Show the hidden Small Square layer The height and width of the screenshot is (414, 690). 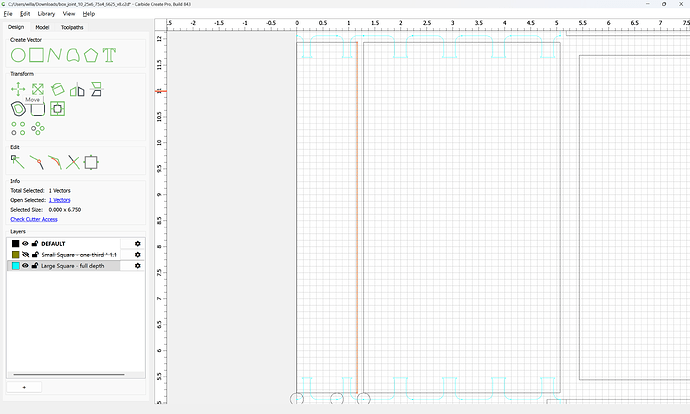(25, 255)
